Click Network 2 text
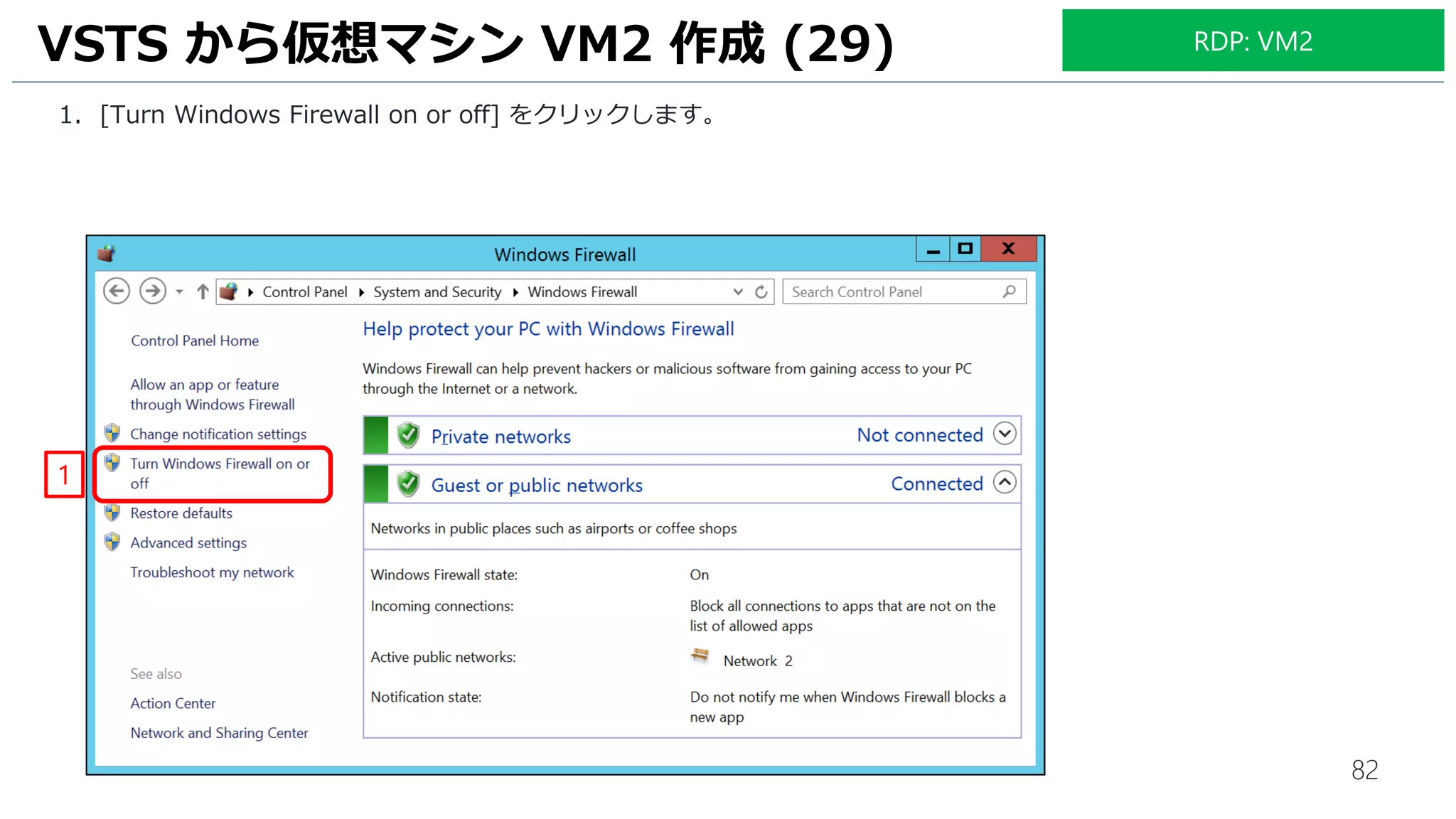 (x=758, y=661)
